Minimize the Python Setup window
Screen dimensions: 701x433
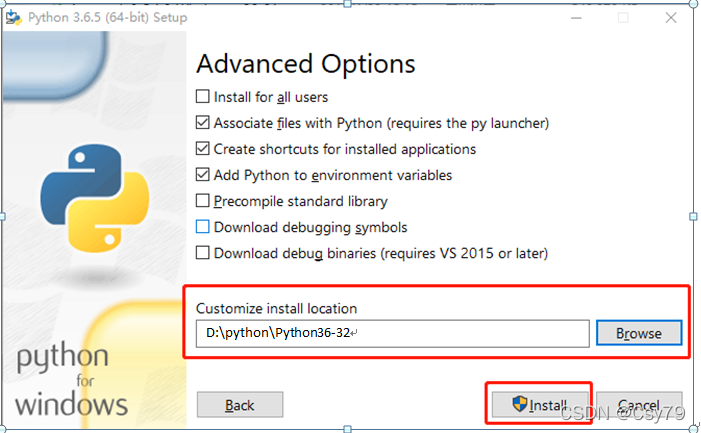tap(576, 18)
